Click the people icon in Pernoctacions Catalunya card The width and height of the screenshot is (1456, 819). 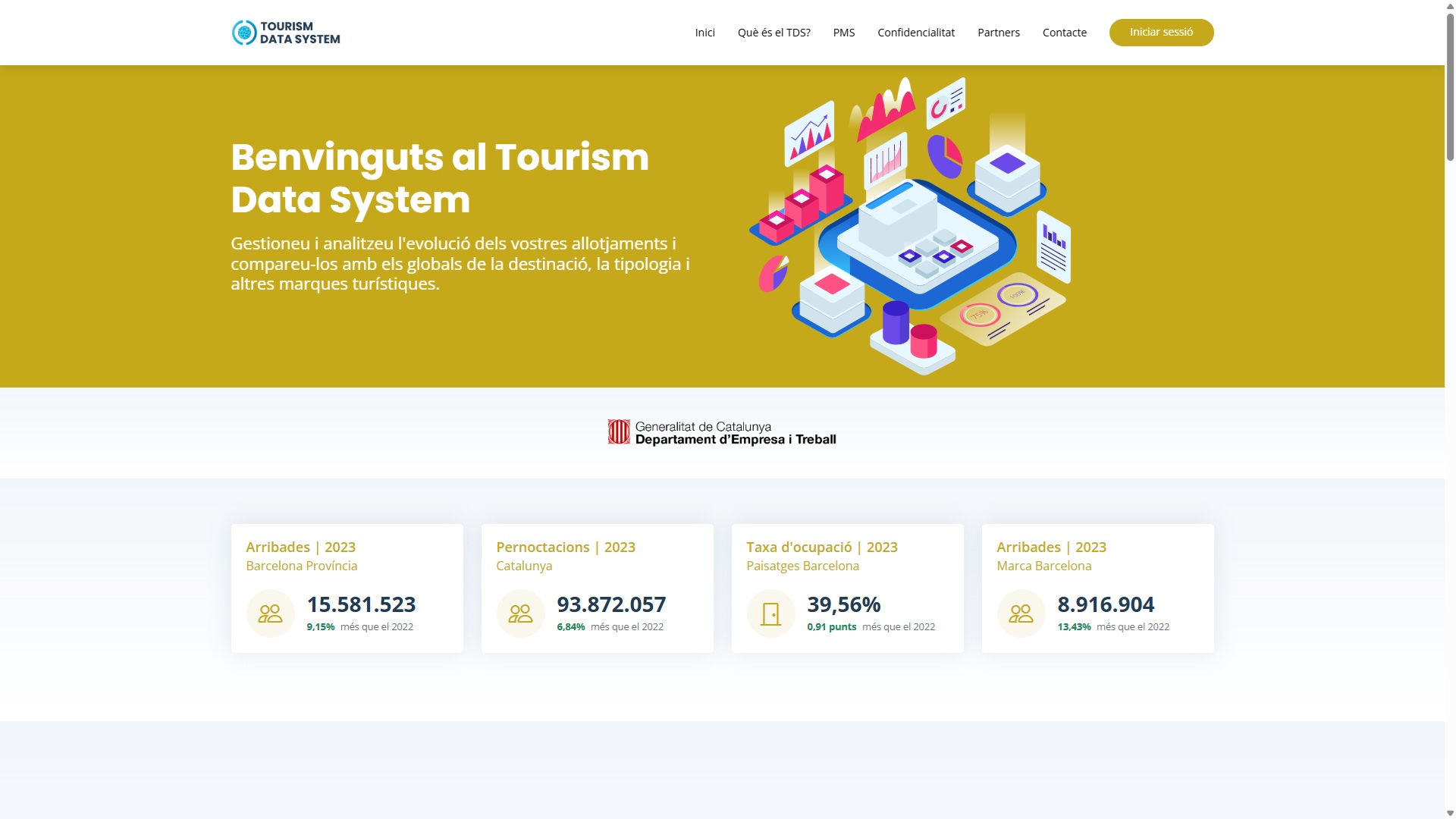click(x=520, y=613)
